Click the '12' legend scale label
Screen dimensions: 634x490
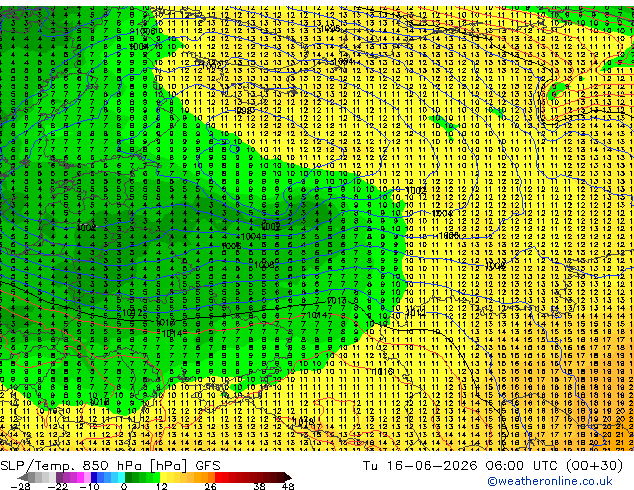pyautogui.click(x=162, y=486)
